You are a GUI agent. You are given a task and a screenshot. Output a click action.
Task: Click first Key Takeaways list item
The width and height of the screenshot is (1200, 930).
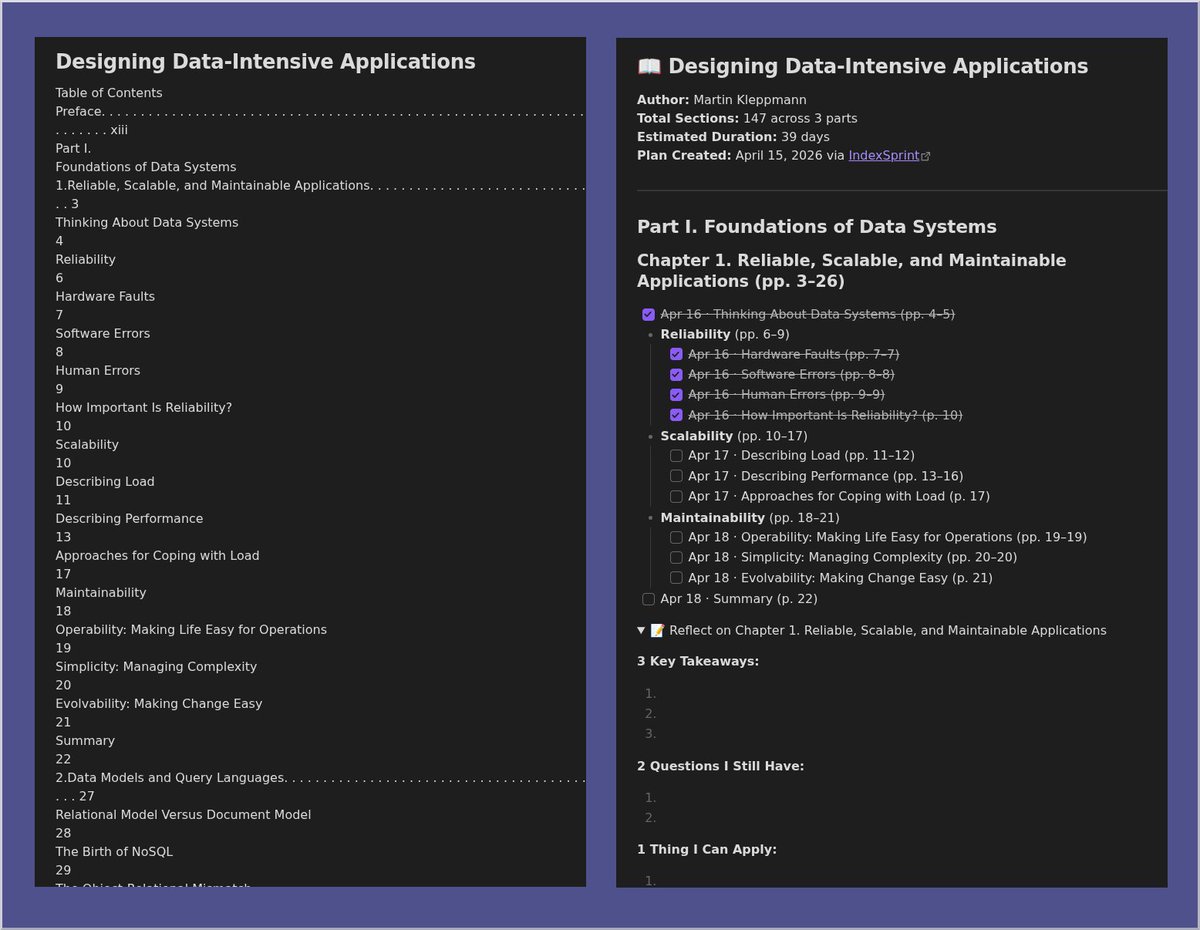pyautogui.click(x=650, y=693)
